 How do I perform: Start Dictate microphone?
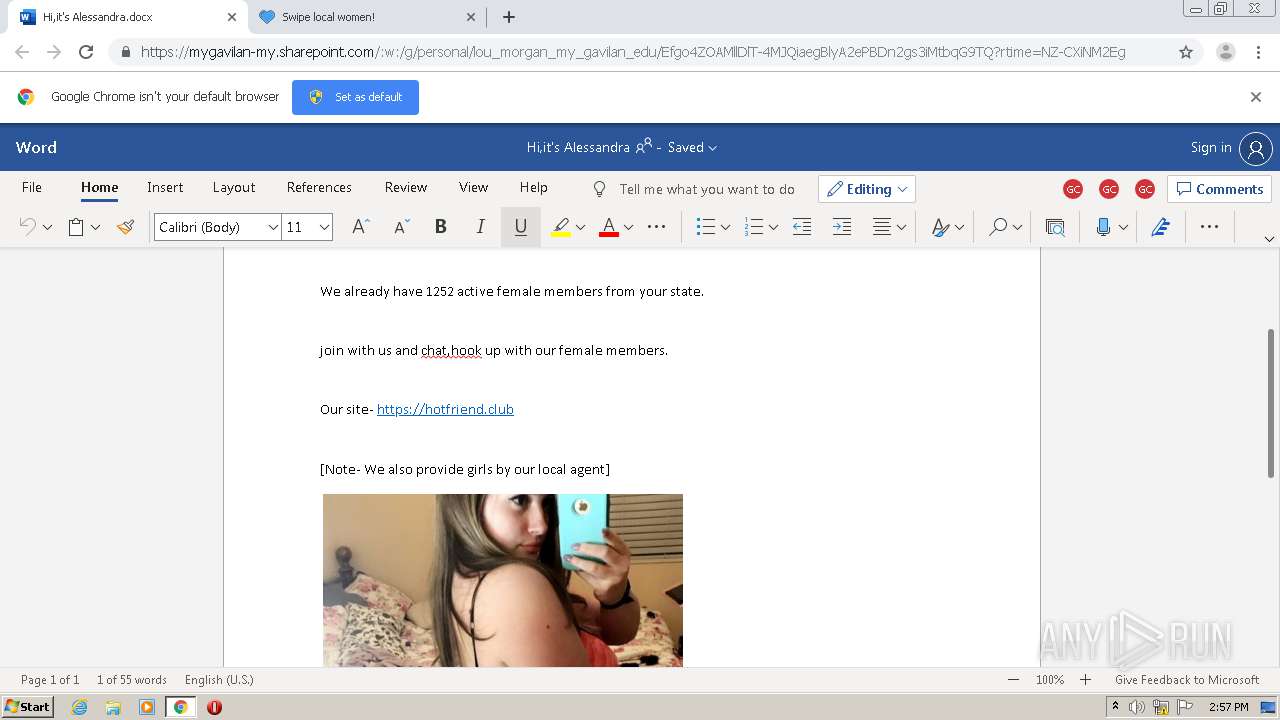(x=1103, y=227)
